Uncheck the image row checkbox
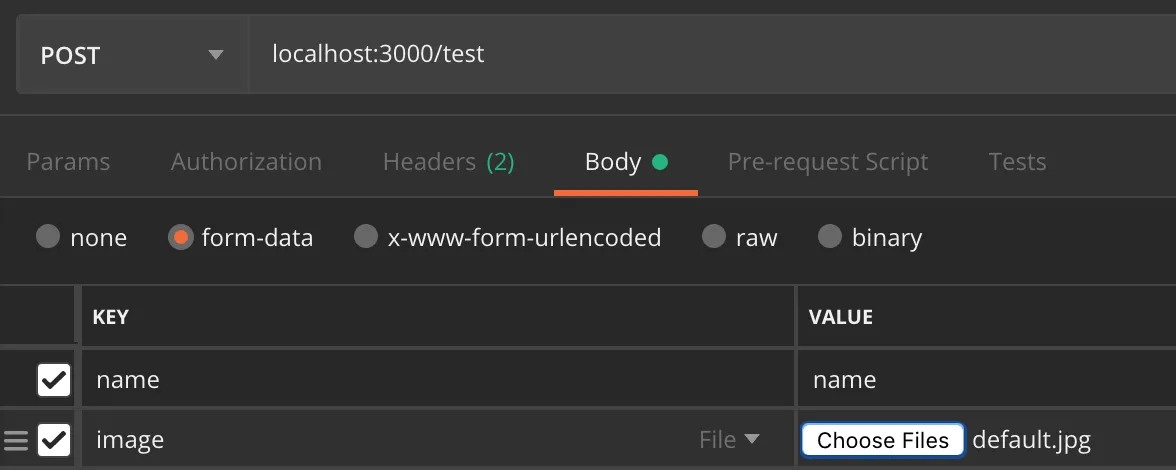This screenshot has height=470, width=1176. [53, 440]
